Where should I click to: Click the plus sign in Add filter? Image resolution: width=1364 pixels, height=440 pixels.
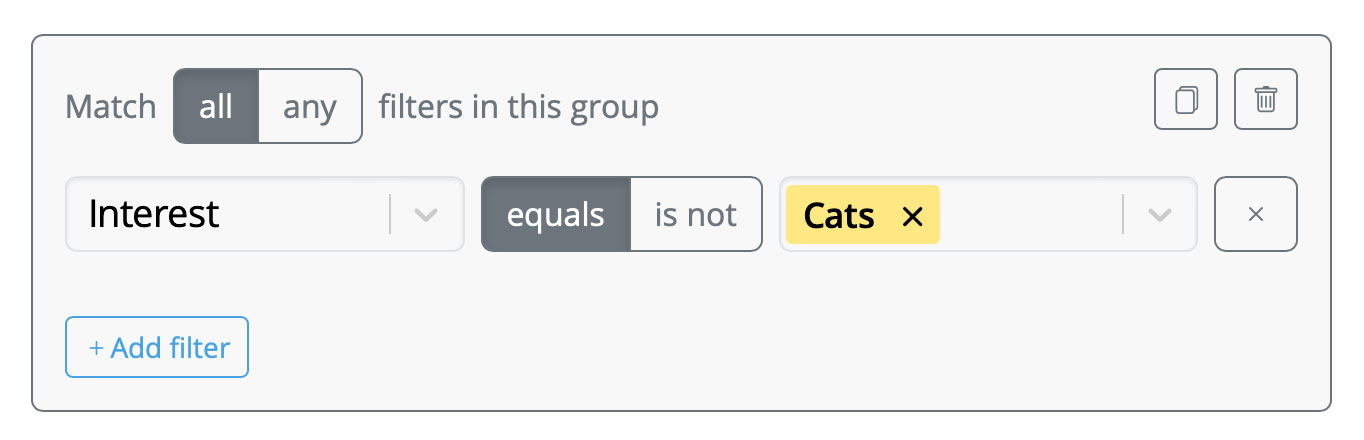click(x=96, y=348)
